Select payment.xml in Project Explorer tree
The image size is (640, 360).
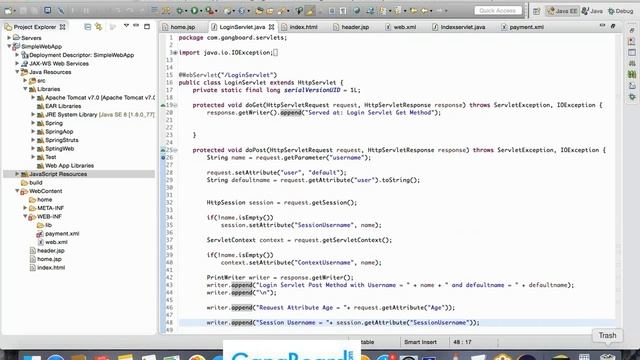[x=62, y=233]
